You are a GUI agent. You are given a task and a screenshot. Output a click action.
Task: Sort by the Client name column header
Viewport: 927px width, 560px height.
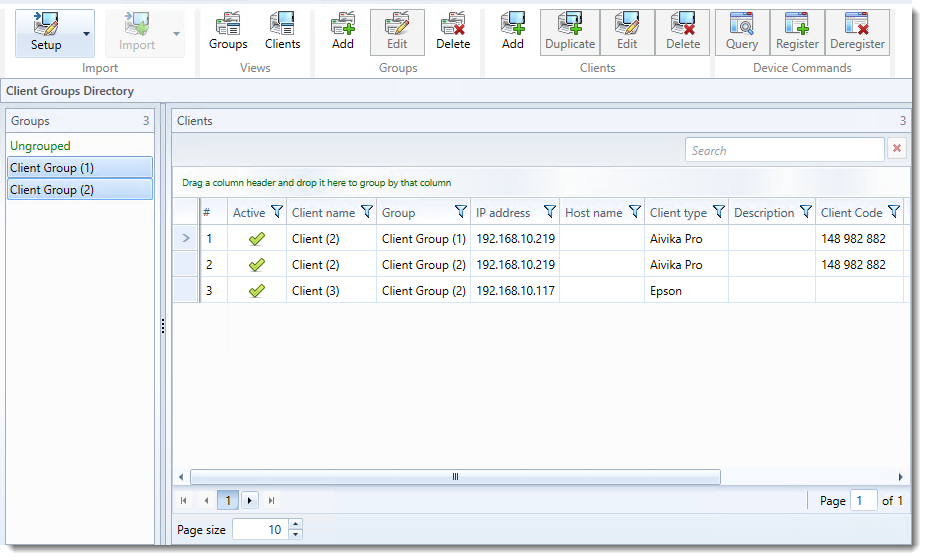pyautogui.click(x=323, y=213)
